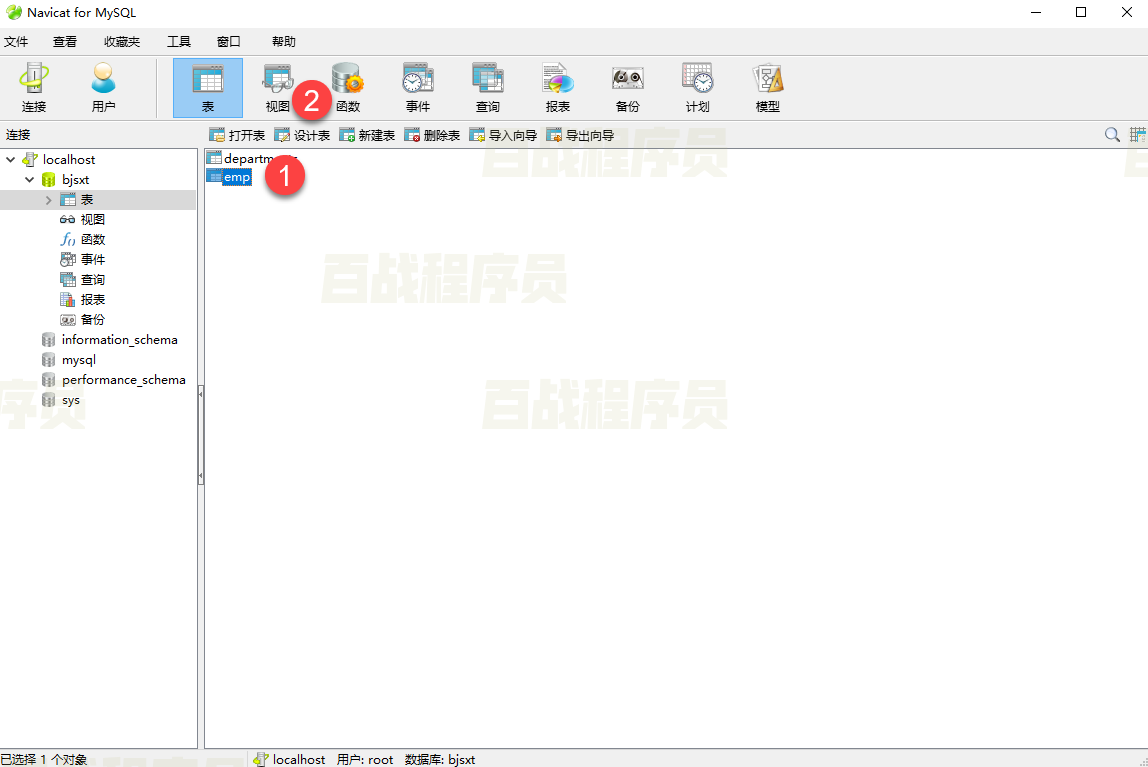Click the search magnifier icon

[1112, 135]
